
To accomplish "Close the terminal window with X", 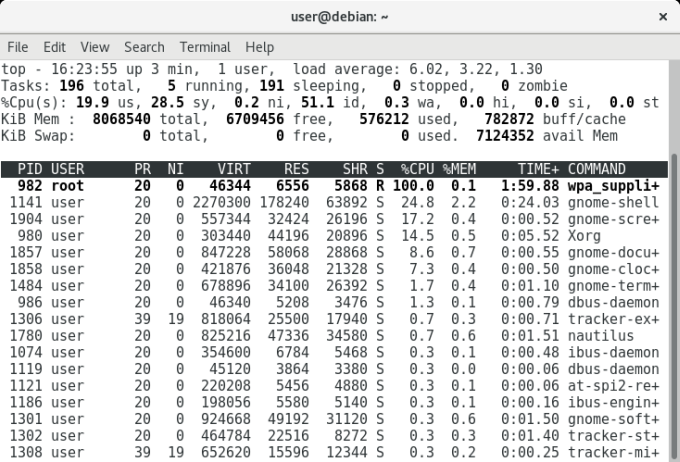I will click(x=663, y=17).
